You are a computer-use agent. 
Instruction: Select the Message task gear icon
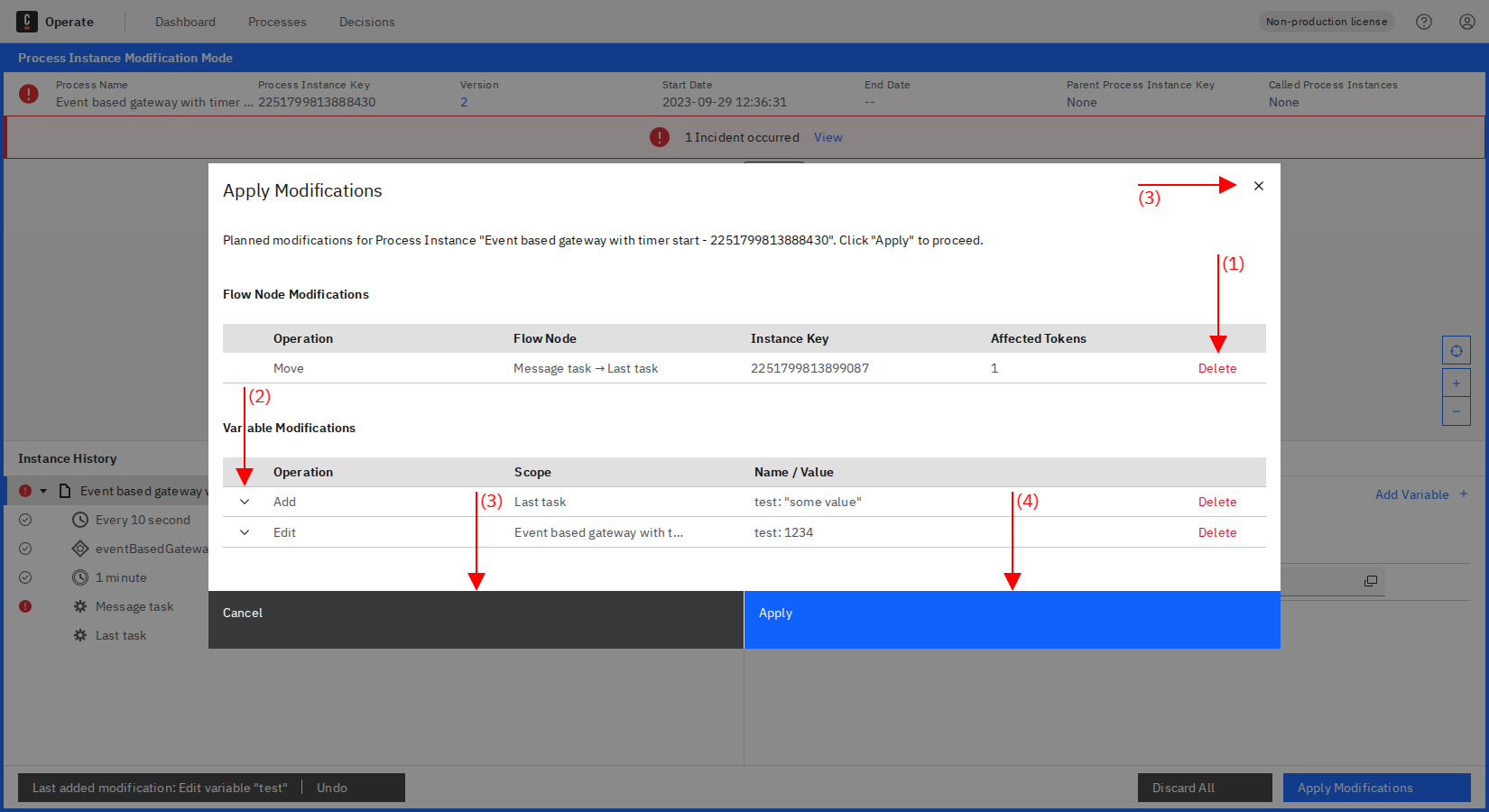(x=79, y=606)
